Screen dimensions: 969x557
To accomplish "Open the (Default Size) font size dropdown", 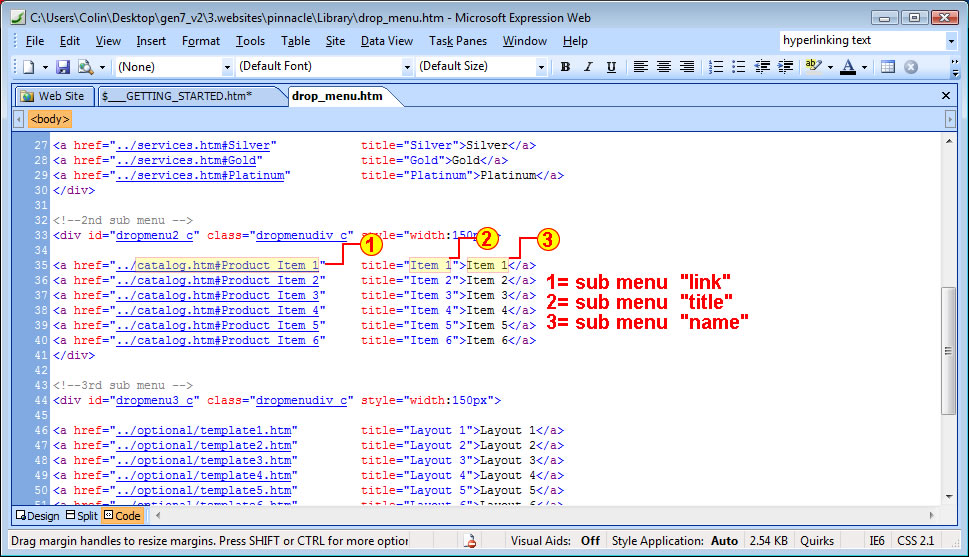I will [541, 67].
